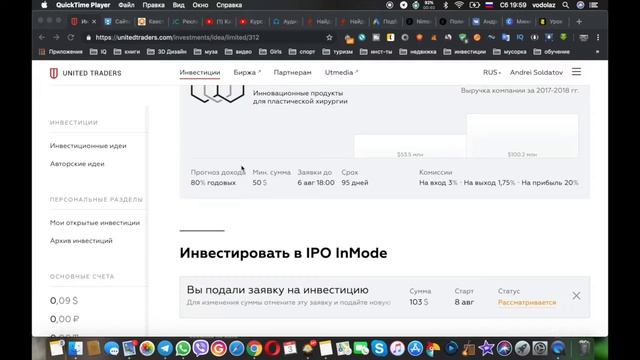The image size is (640, 360).
Task: Launch Google Chrome from the dock
Action: [x=254, y=349]
